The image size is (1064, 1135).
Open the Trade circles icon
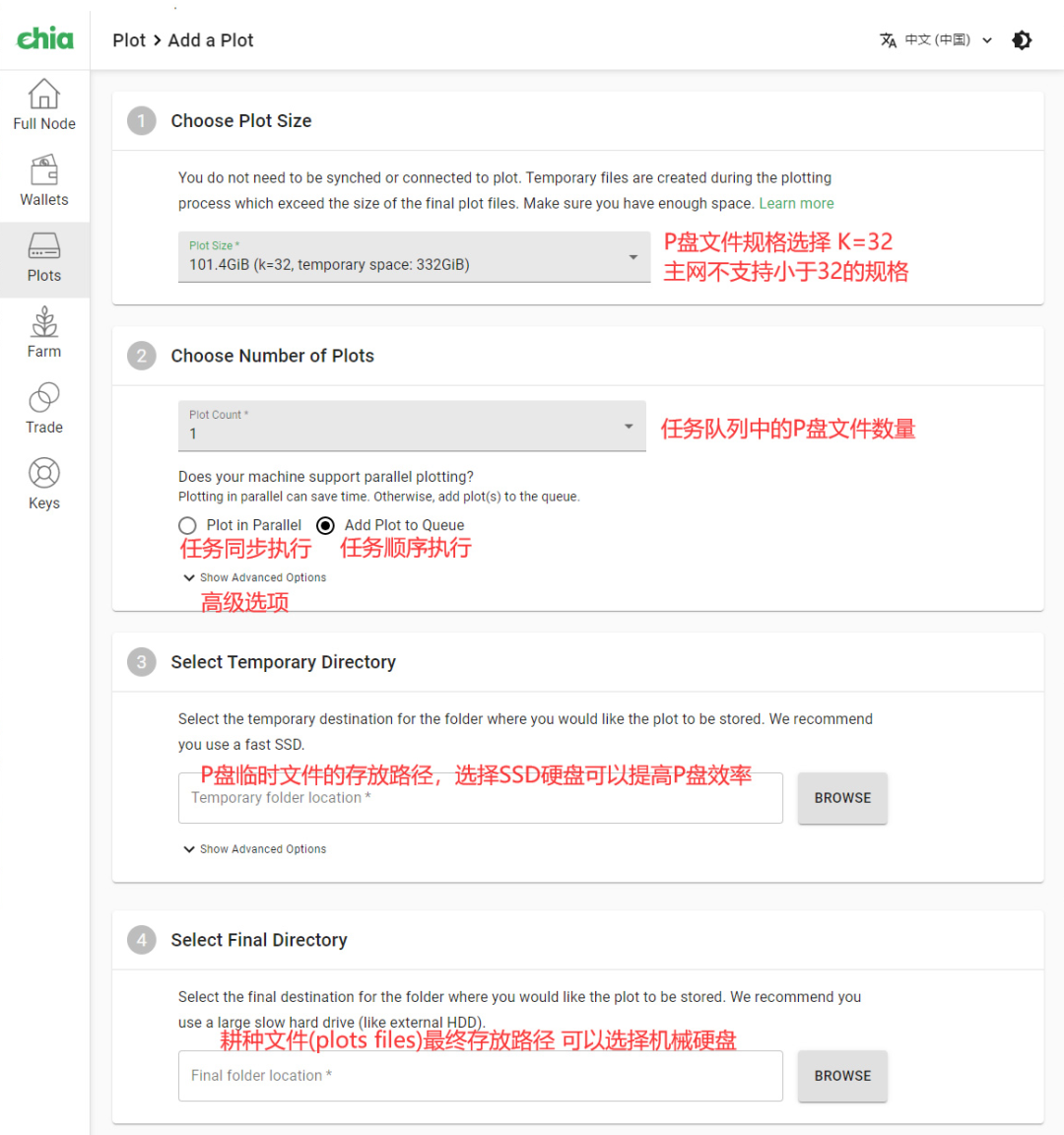[44, 397]
